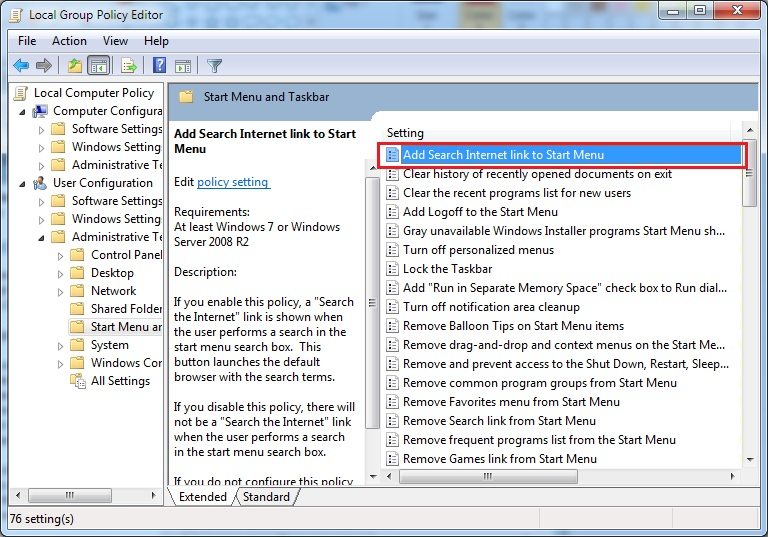Click settings list horizontal scrollbar thumb

tap(488, 476)
